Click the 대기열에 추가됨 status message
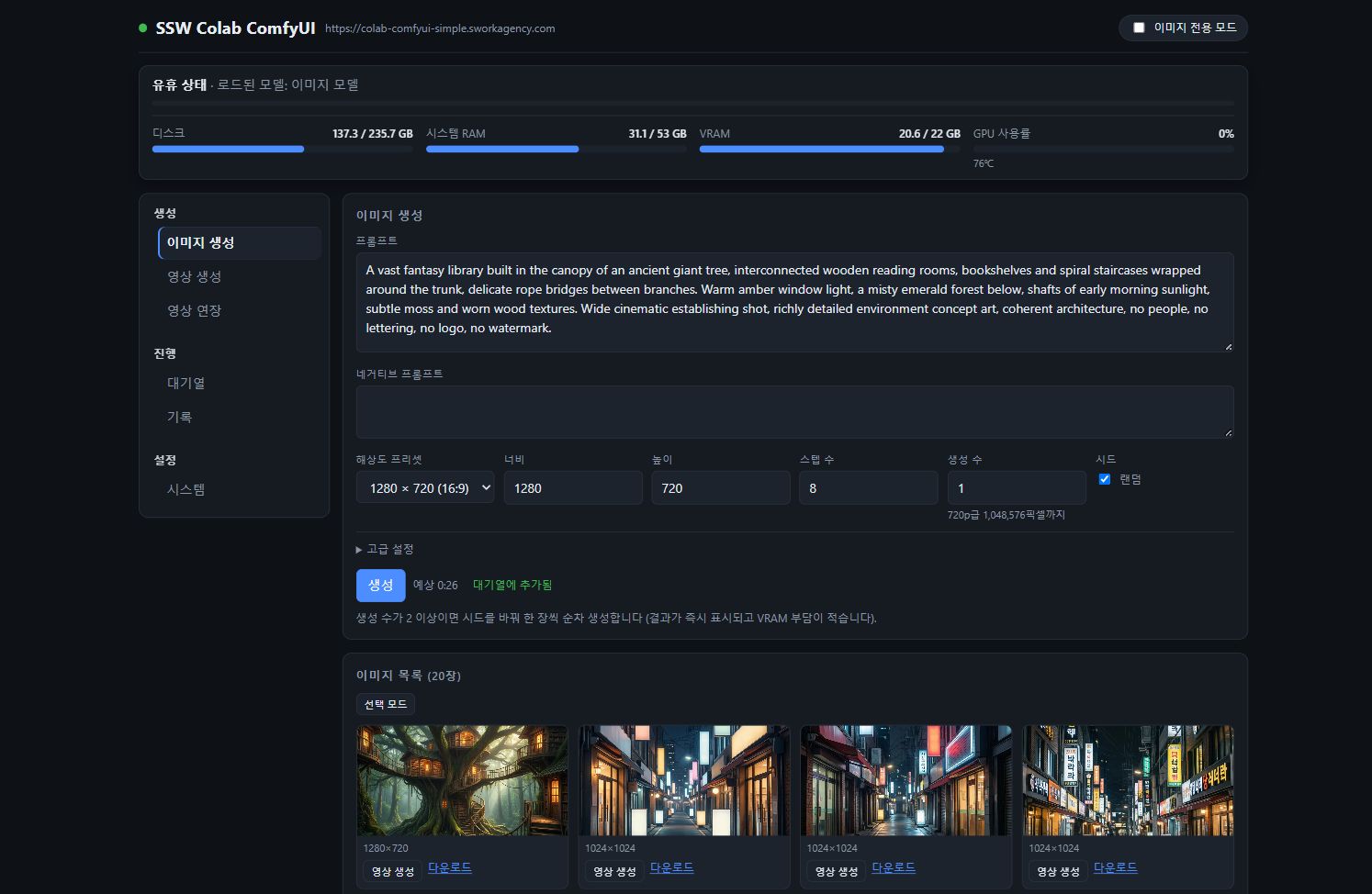The image size is (1372, 894). (512, 585)
